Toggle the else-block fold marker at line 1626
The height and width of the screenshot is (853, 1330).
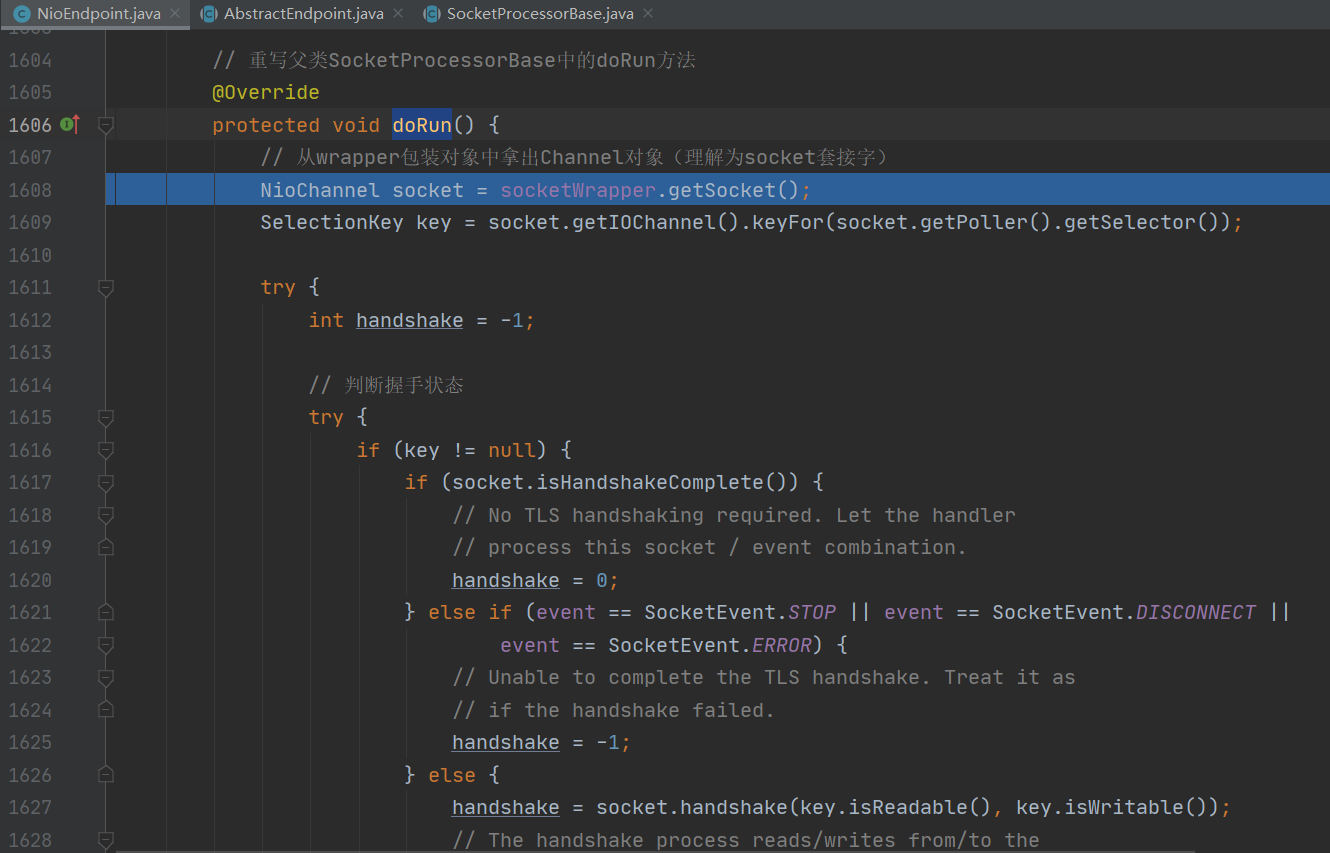tap(106, 775)
